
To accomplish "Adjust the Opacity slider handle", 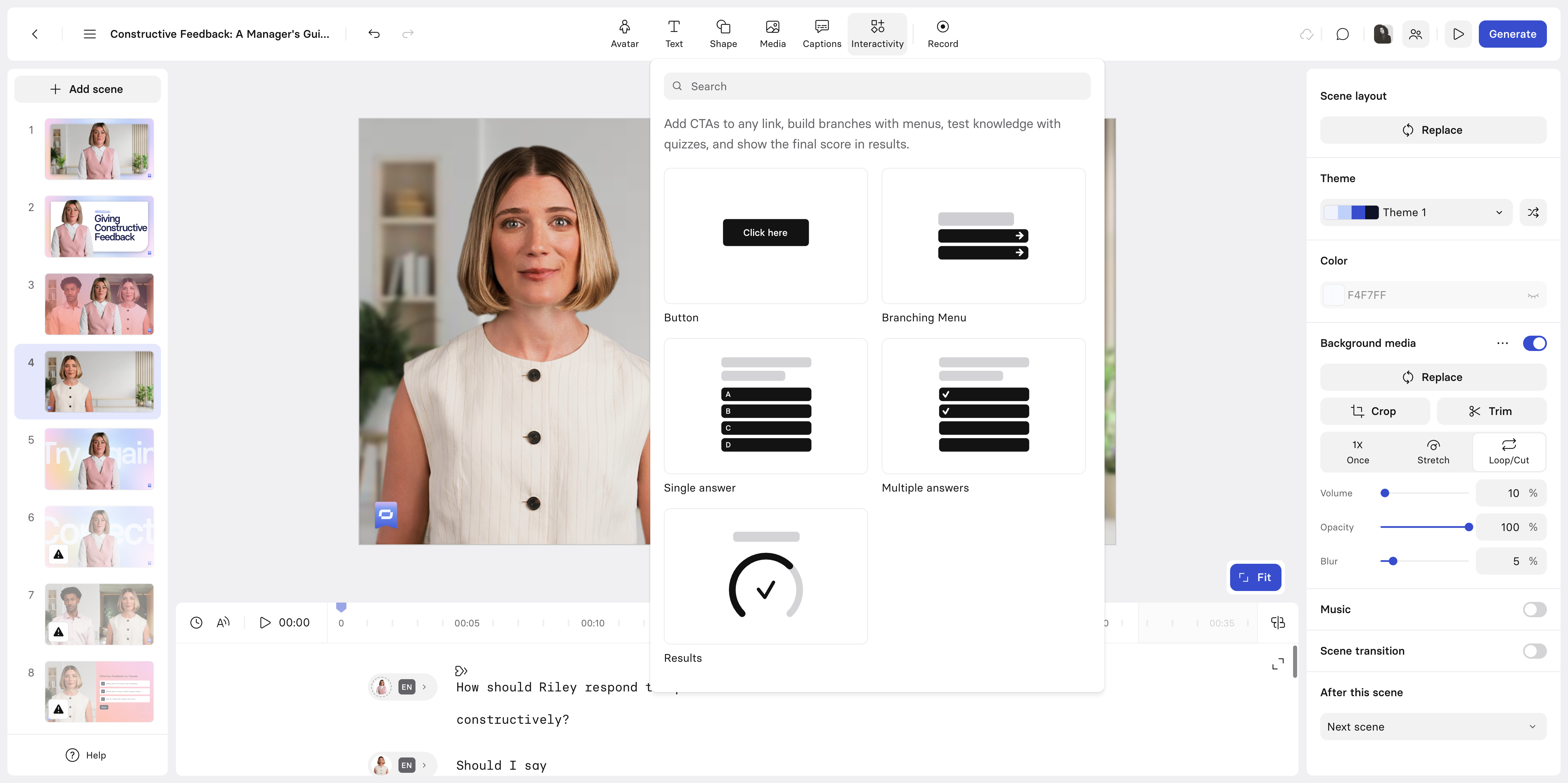I will (x=1468, y=527).
